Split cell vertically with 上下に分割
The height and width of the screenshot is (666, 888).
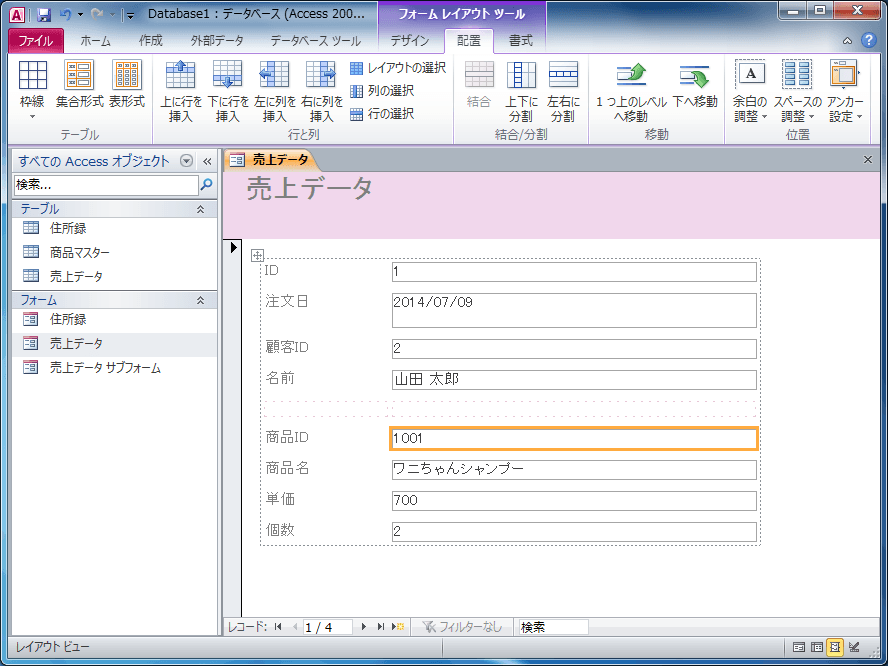[521, 91]
